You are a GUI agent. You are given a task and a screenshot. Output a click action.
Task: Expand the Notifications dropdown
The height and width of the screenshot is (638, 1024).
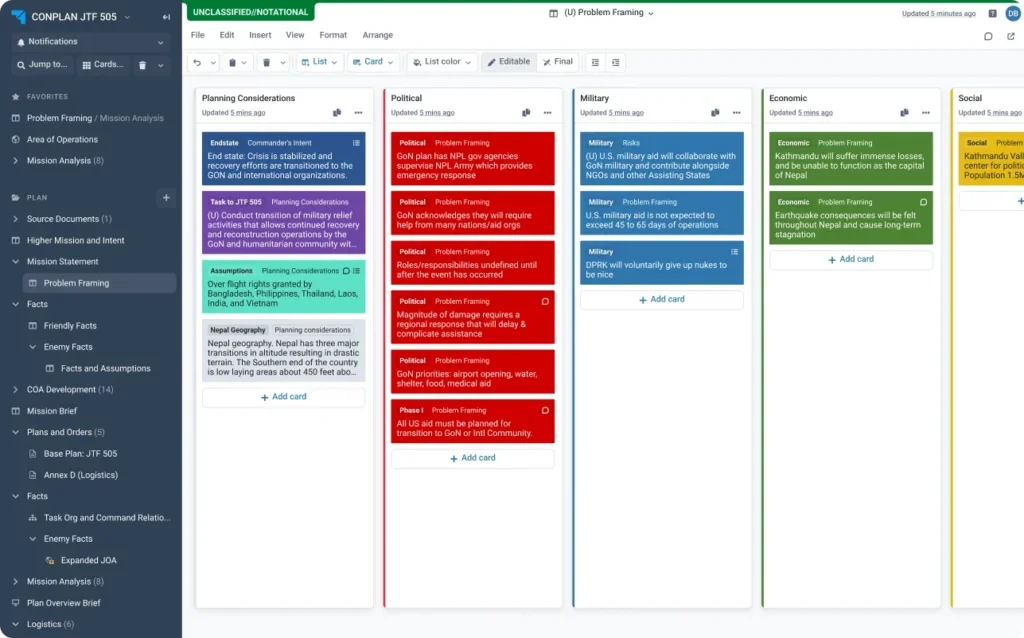[91, 42]
